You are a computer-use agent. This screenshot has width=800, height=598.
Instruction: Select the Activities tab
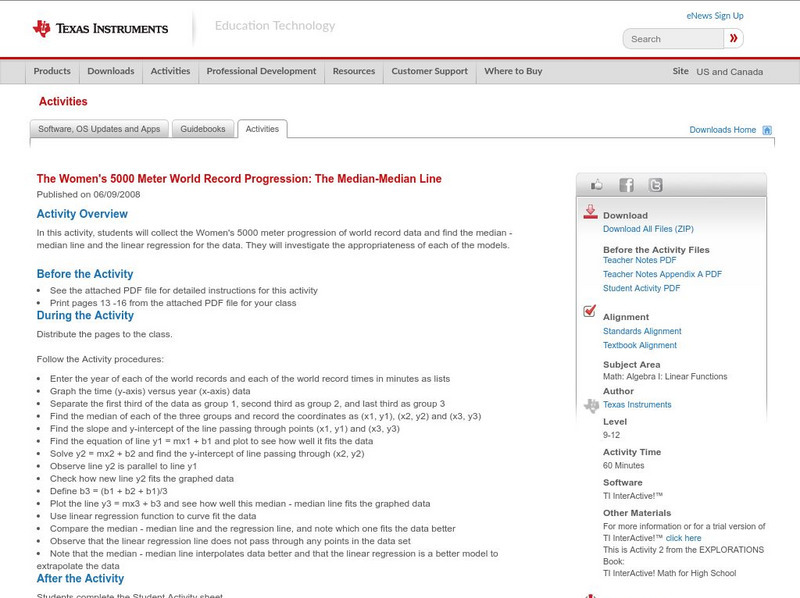[x=262, y=129]
